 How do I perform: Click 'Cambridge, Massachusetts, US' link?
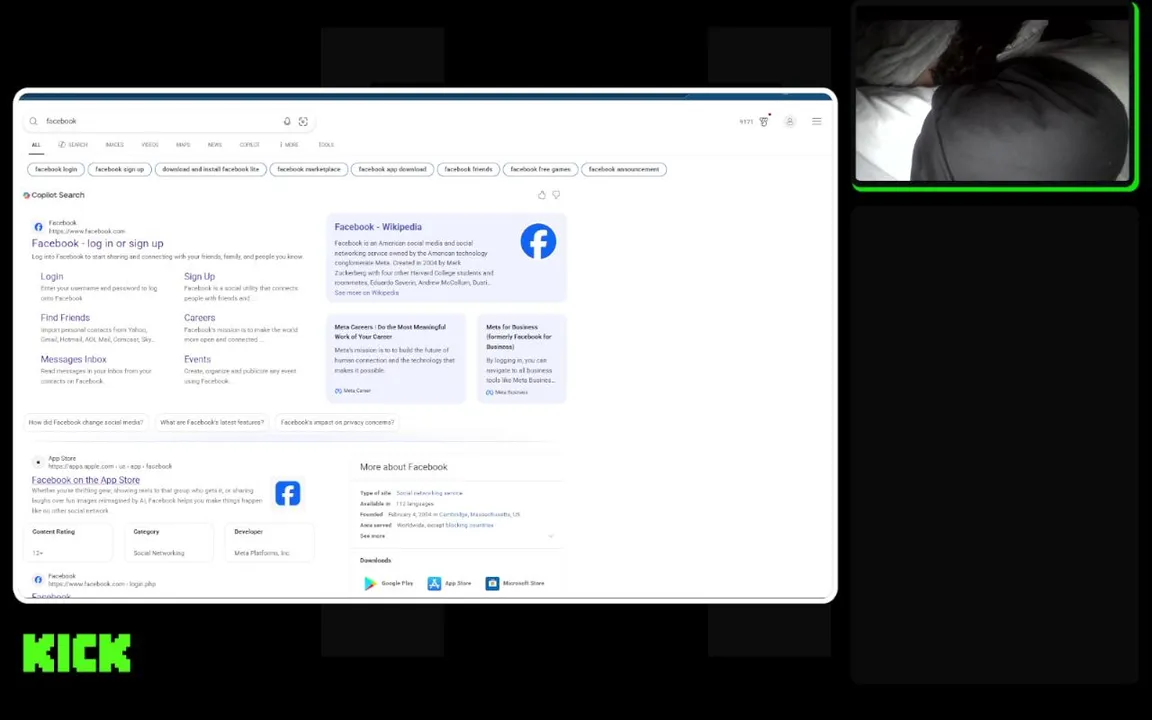[479, 514]
